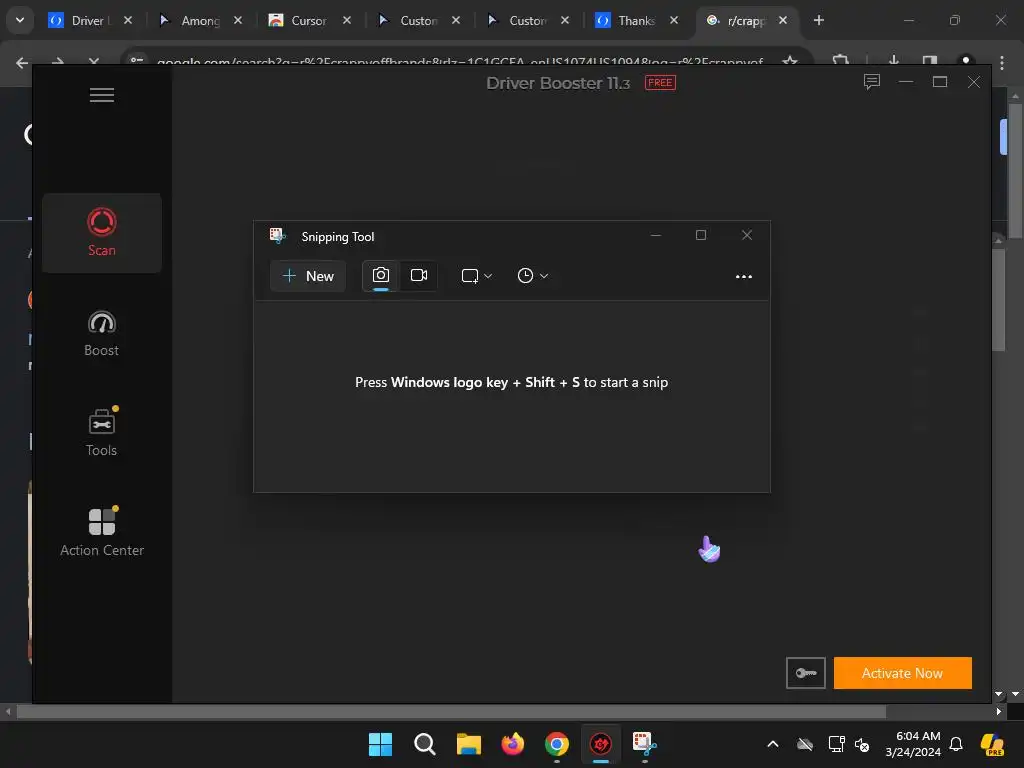Open File Explorer from taskbar
Viewport: 1024px width, 768px height.
[468, 744]
